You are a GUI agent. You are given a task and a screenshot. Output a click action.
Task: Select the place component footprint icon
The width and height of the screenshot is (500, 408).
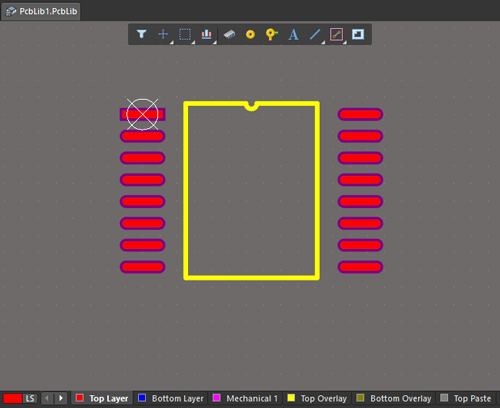[229, 34]
